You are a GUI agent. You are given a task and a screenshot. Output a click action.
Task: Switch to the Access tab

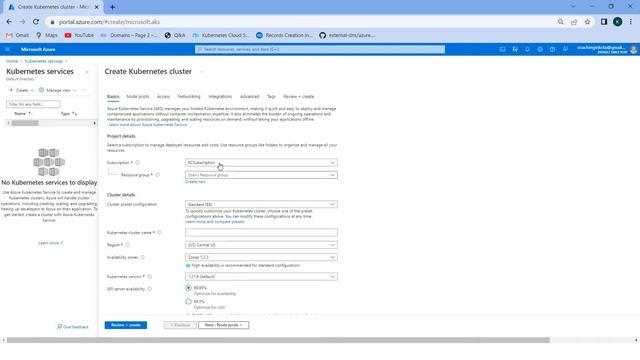(163, 97)
